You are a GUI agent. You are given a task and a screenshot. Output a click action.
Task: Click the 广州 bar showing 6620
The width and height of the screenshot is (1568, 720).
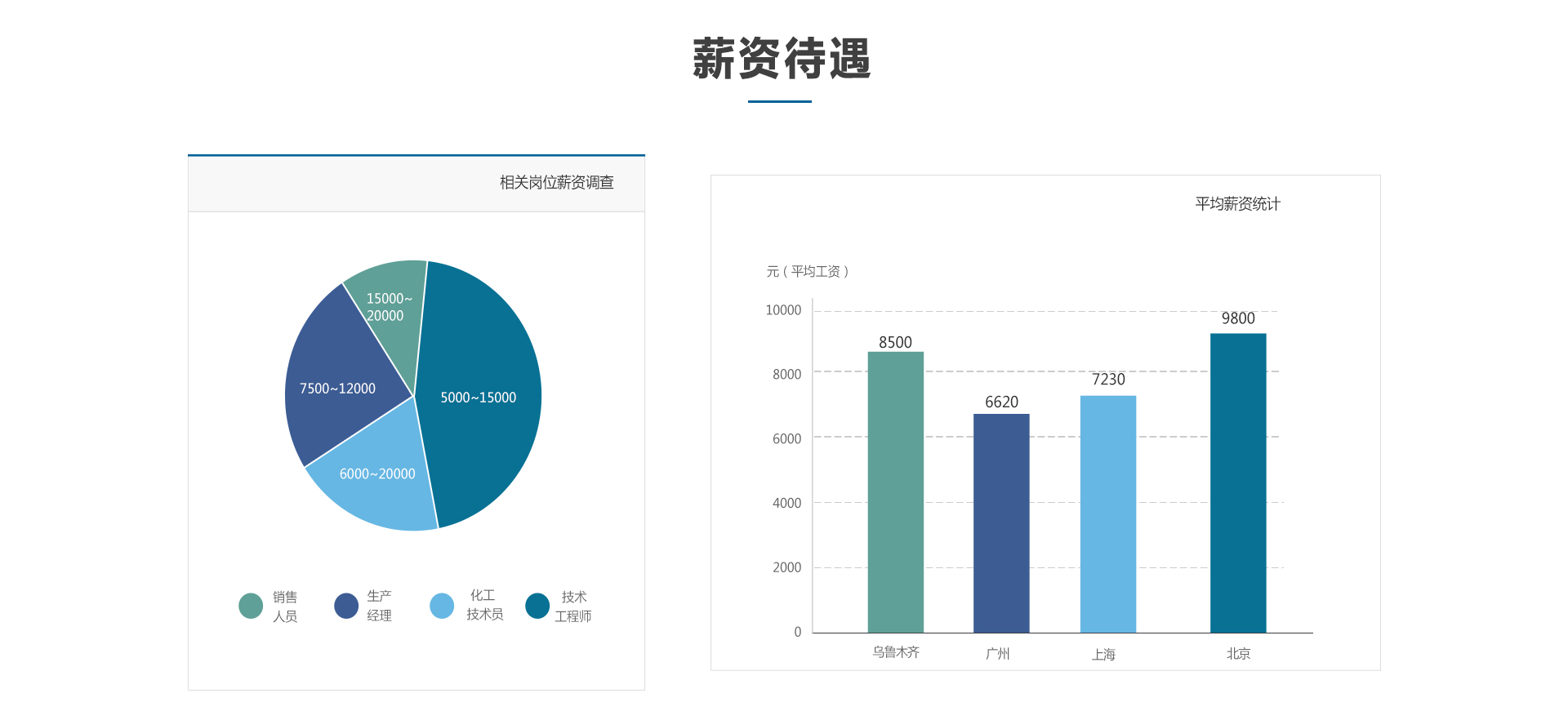tap(1001, 522)
